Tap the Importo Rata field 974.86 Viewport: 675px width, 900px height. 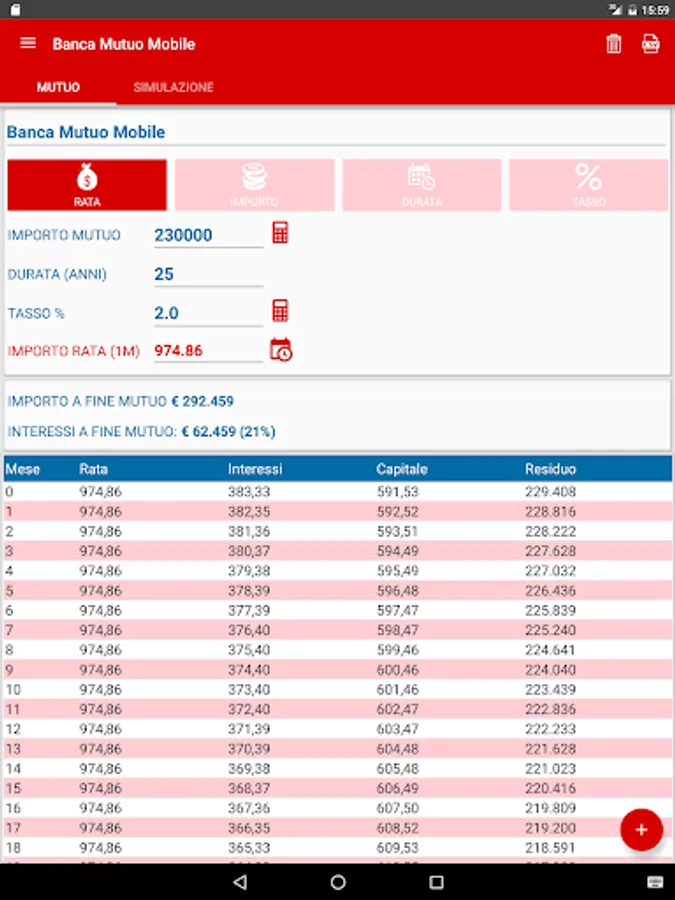208,351
